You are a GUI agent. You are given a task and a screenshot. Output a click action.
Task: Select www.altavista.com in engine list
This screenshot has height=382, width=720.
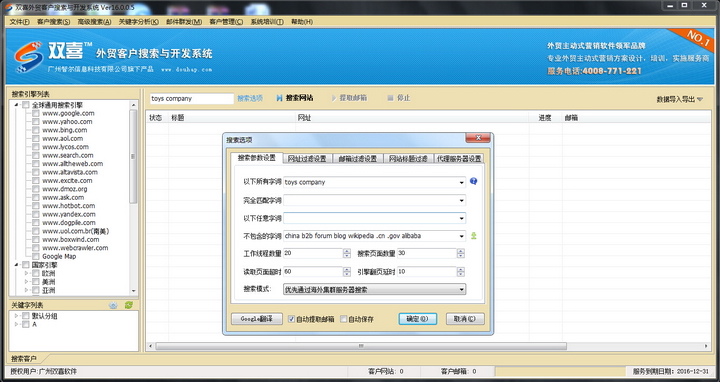click(70, 172)
